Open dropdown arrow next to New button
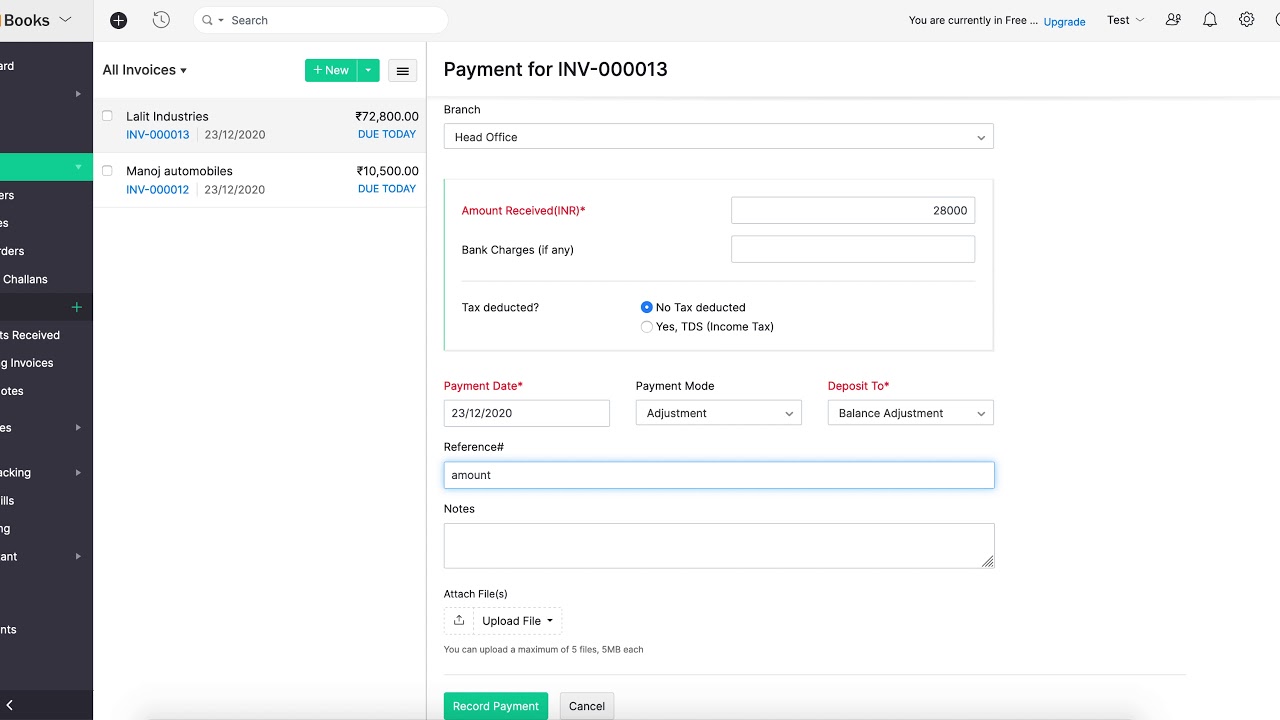This screenshot has width=1280, height=720. coord(368,70)
